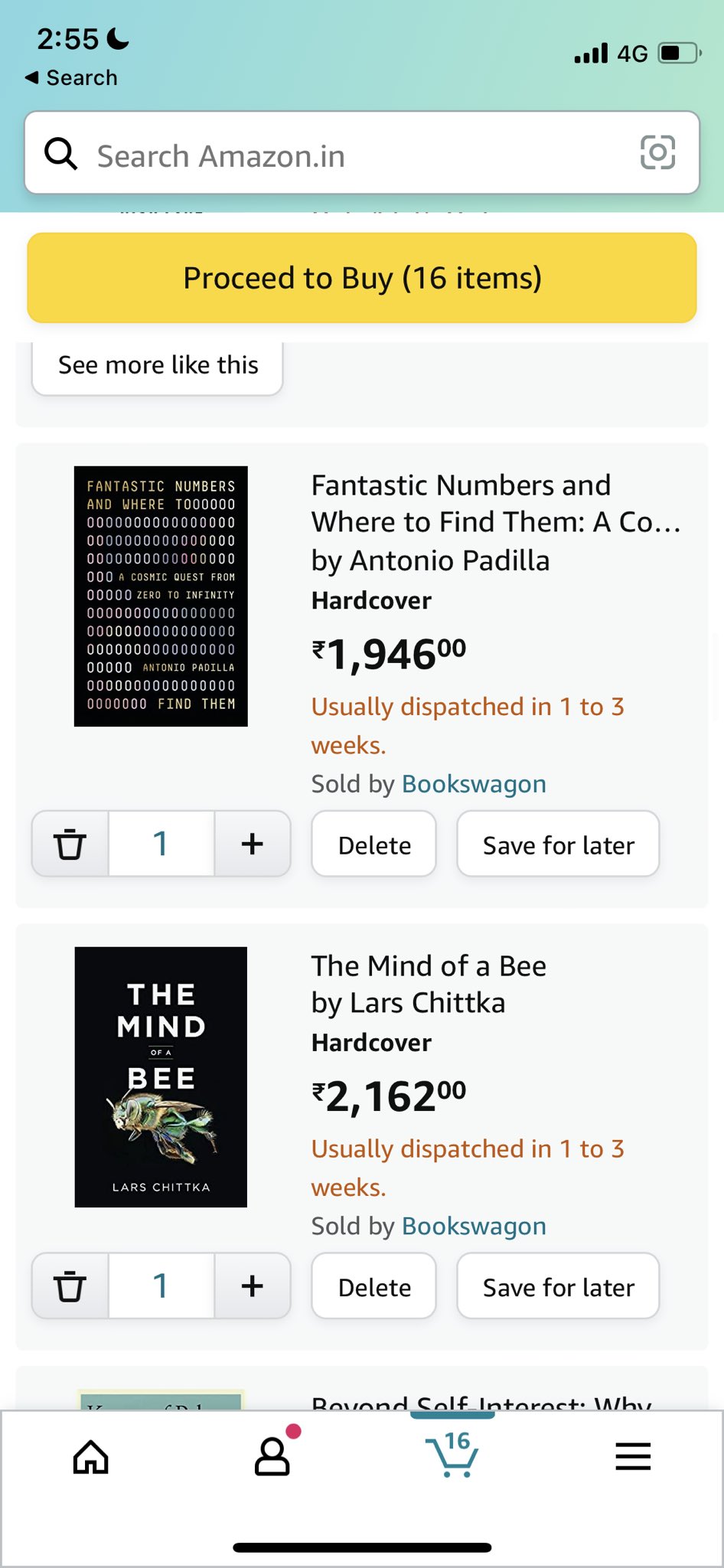Image resolution: width=724 pixels, height=1568 pixels.
Task: Tap quantity value of Fantastic Numbers book
Action: 161,844
